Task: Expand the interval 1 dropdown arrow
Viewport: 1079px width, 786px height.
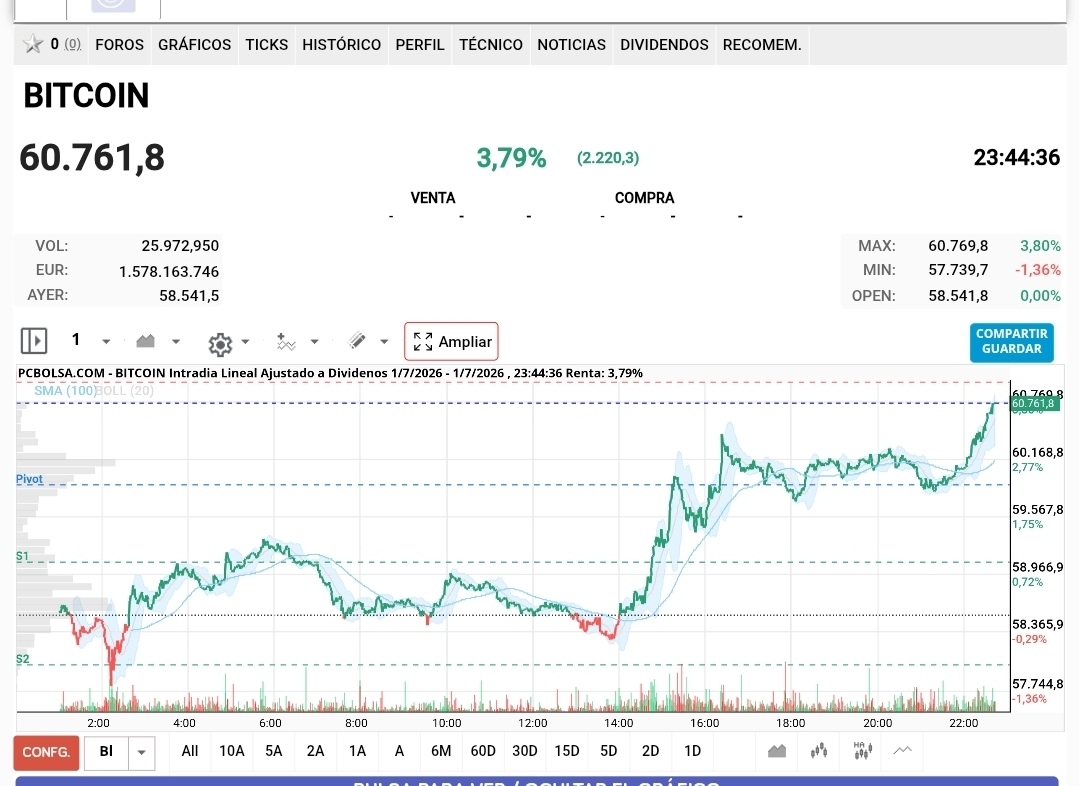Action: point(106,341)
